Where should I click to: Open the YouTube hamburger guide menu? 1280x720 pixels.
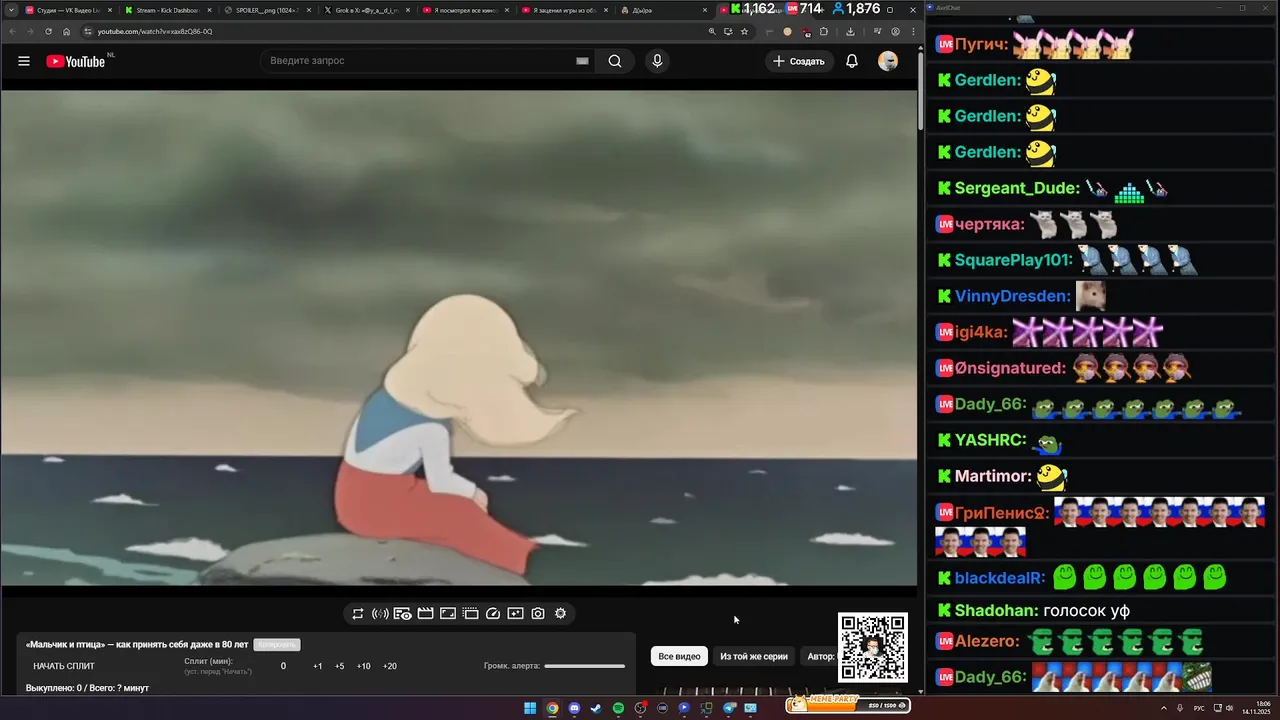tap(24, 61)
